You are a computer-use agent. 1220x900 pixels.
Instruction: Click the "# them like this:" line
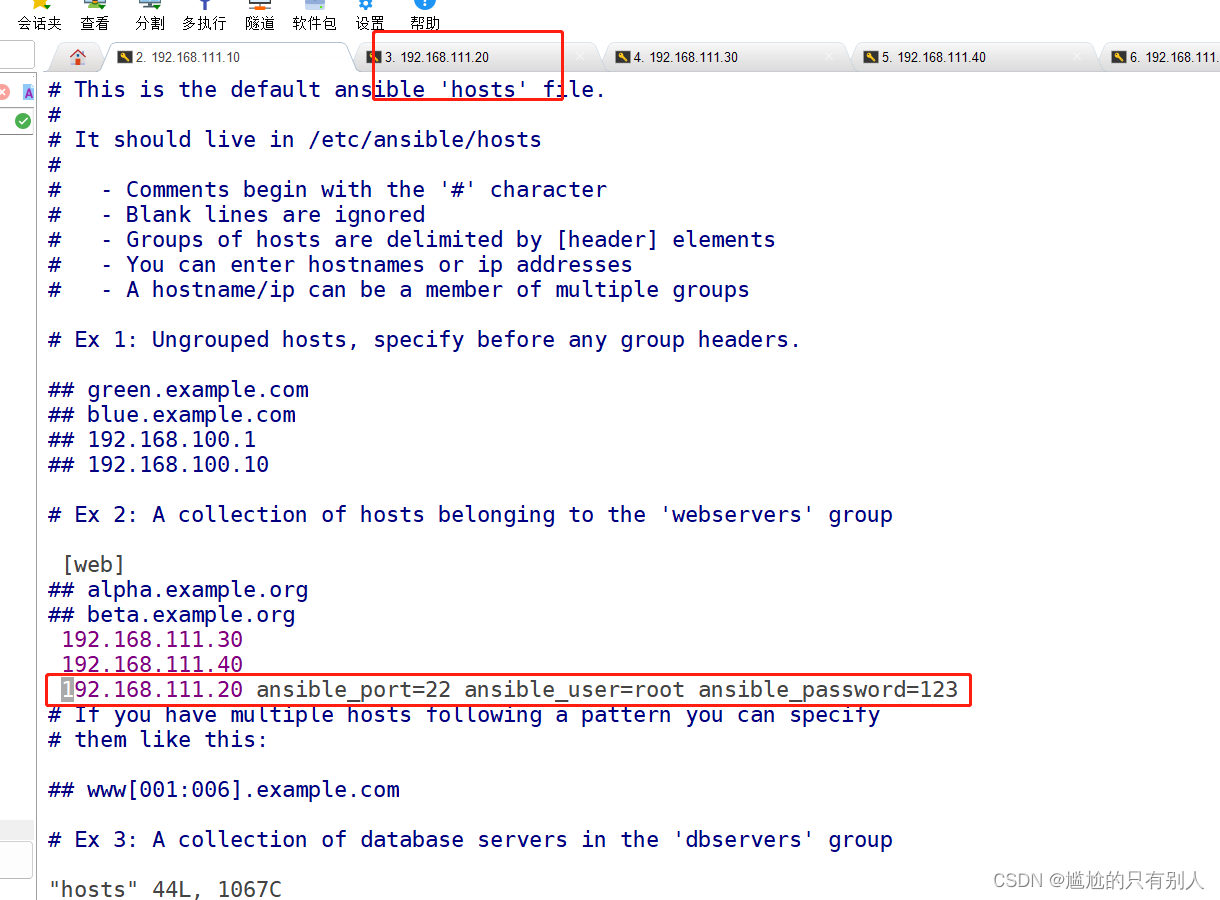(159, 740)
